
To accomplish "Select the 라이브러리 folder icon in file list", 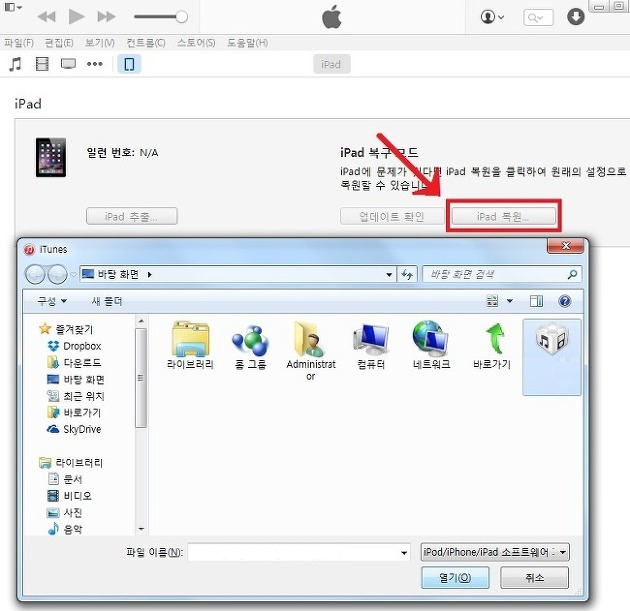I will (x=190, y=345).
